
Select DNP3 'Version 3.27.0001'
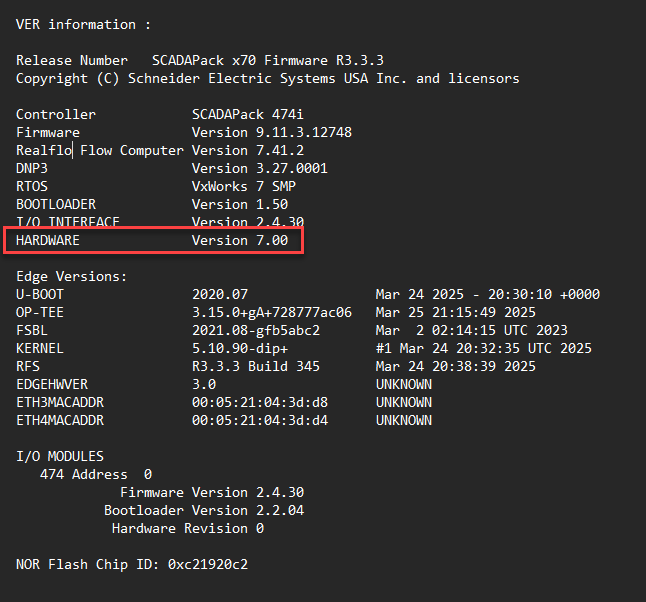point(260,168)
